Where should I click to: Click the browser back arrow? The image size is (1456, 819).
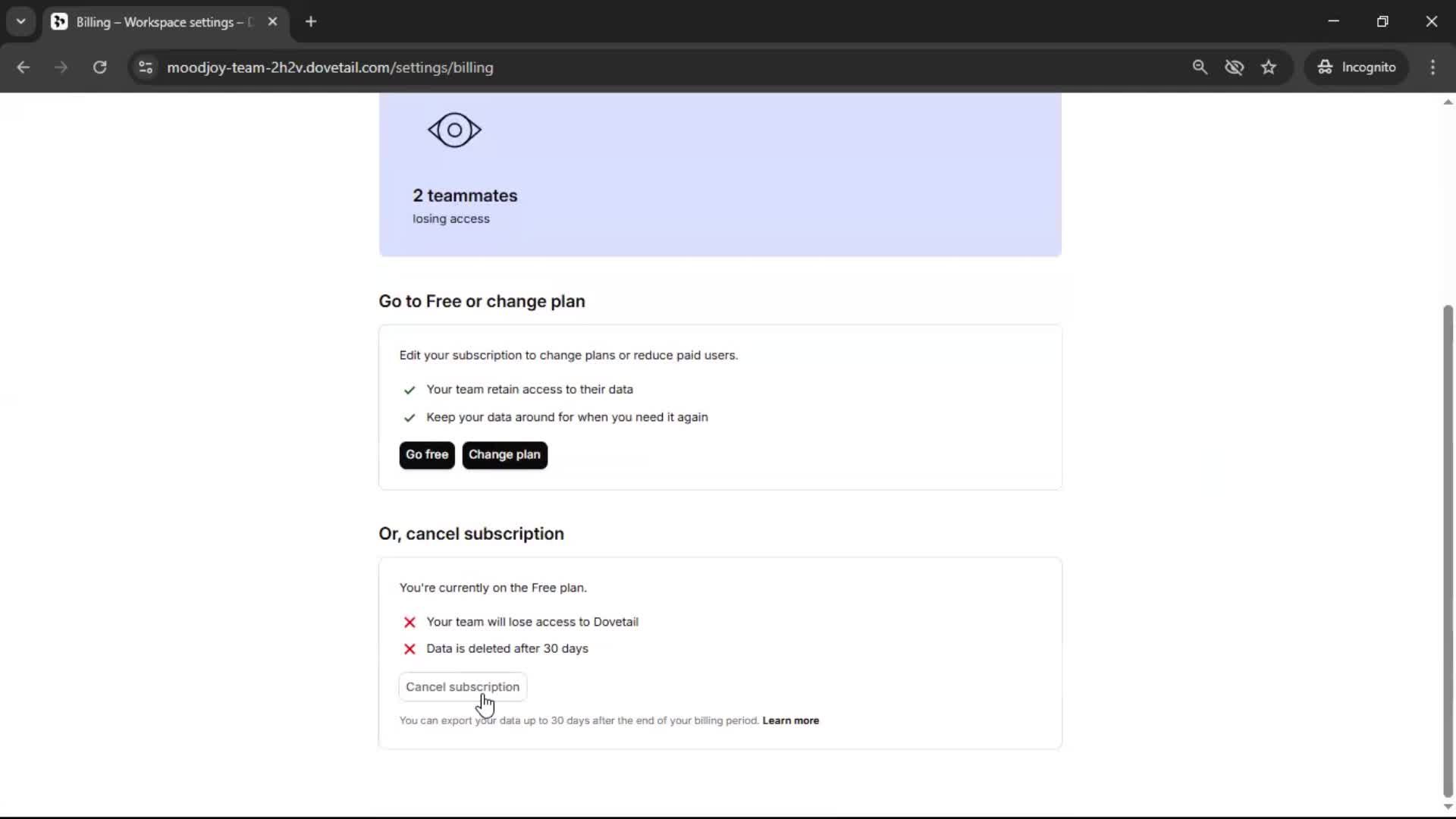pyautogui.click(x=24, y=67)
